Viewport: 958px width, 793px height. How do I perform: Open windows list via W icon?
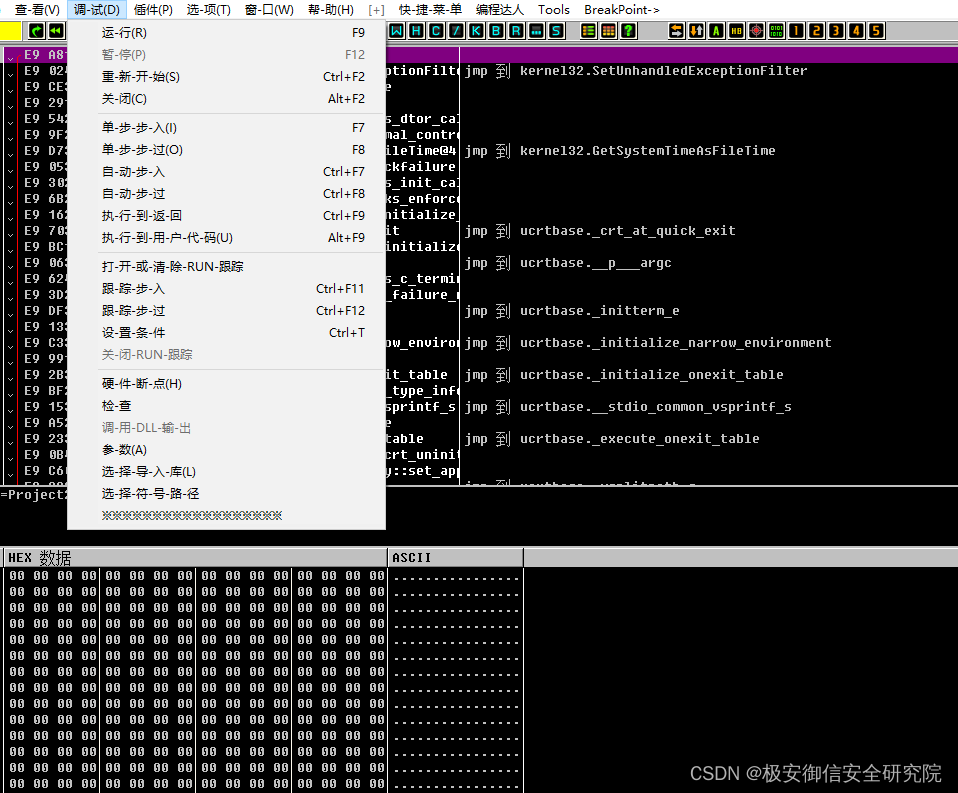(394, 31)
